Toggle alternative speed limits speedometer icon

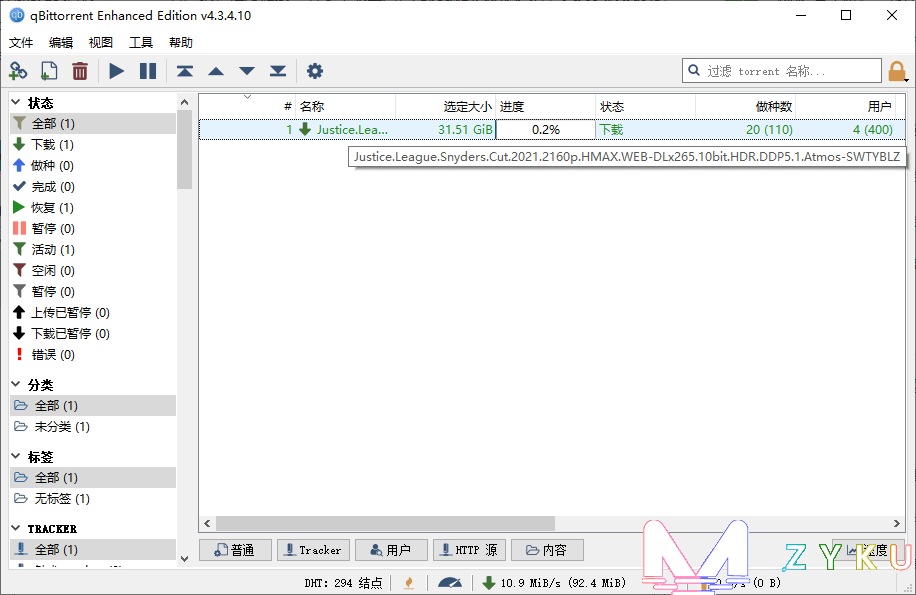click(450, 582)
